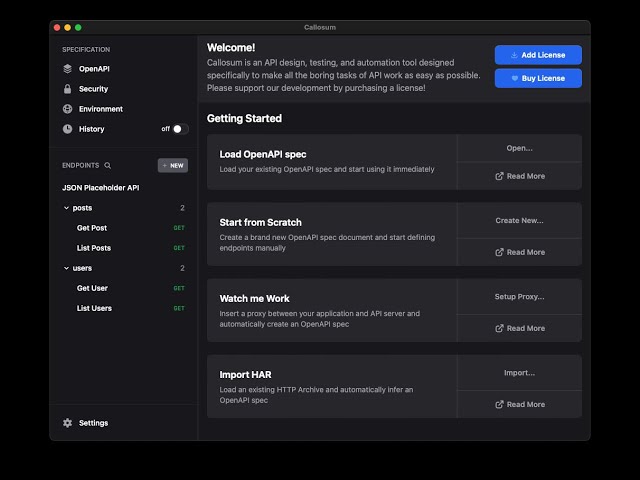The height and width of the screenshot is (480, 640).
Task: Click the History clock icon
Action: click(68, 129)
